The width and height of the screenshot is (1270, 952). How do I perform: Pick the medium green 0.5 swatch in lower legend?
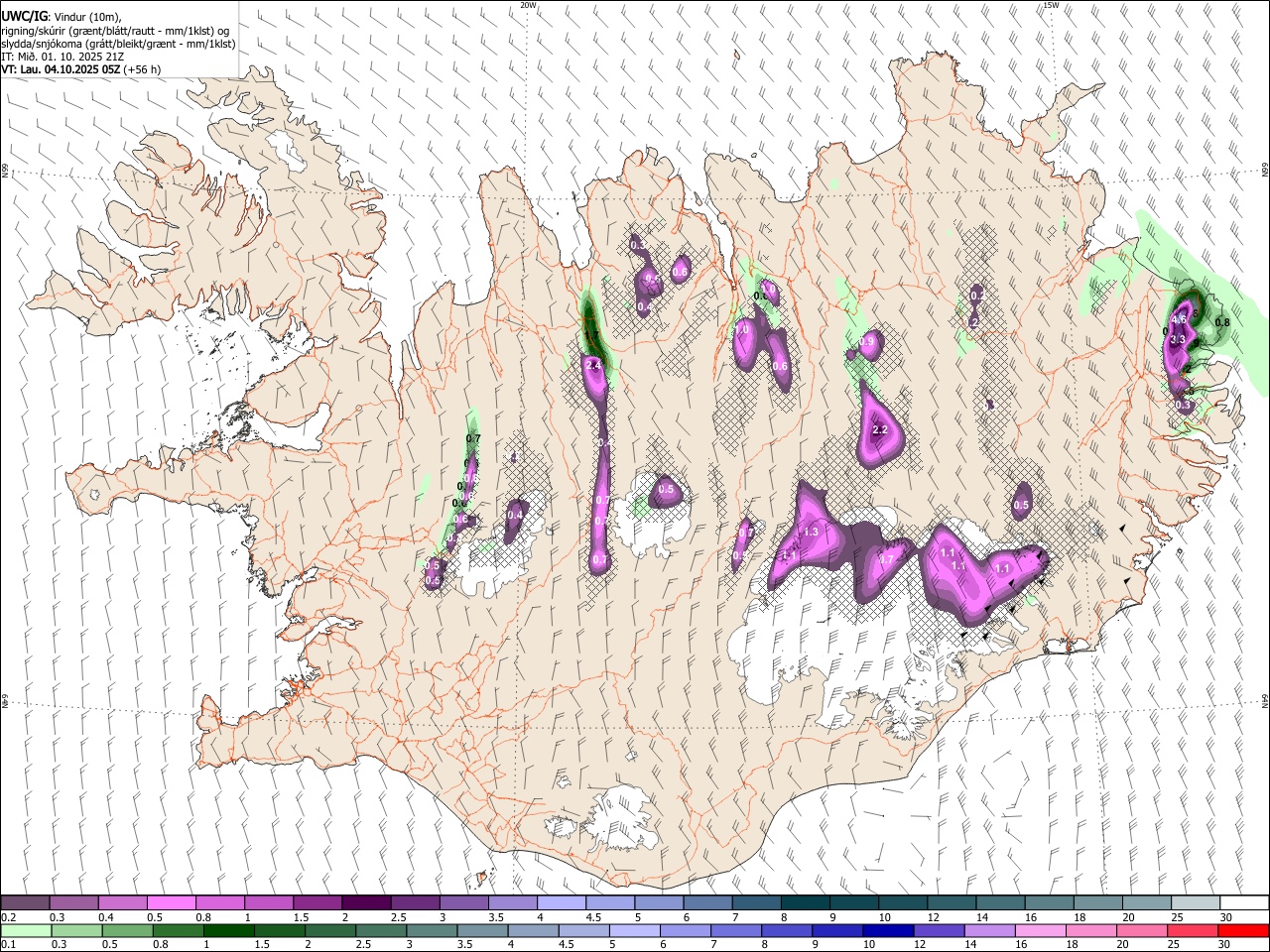(127, 930)
